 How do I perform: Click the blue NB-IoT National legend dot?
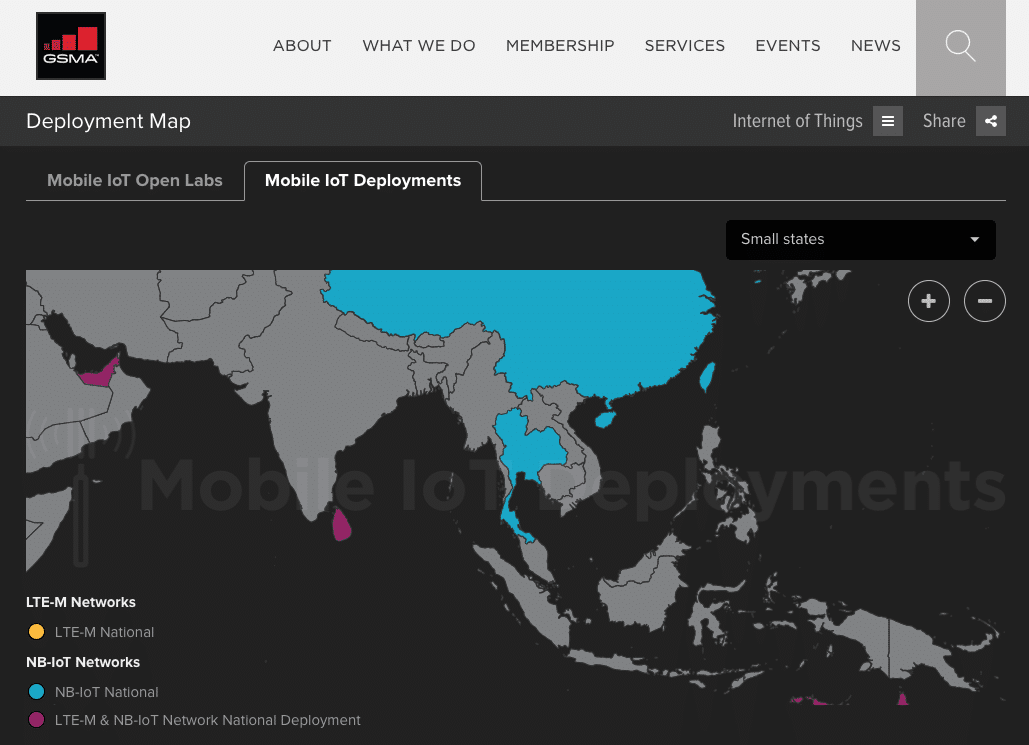click(x=37, y=691)
